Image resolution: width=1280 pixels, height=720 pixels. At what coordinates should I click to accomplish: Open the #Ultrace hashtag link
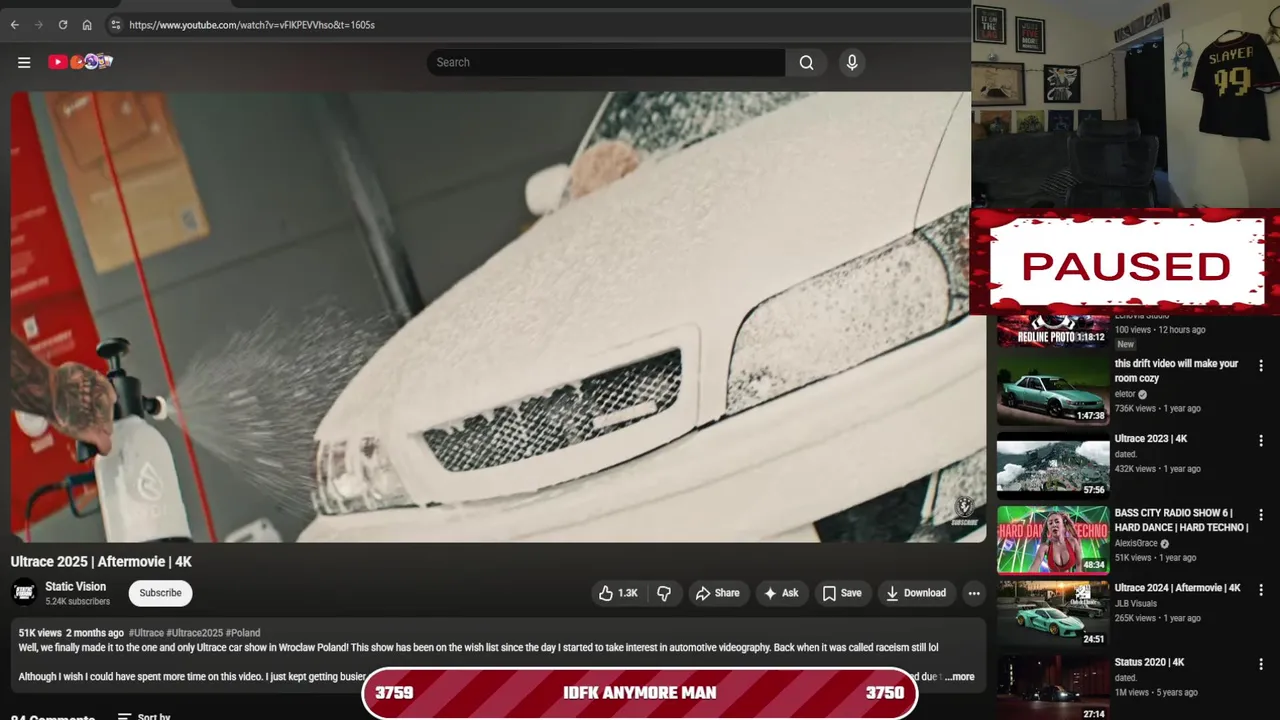coord(145,633)
